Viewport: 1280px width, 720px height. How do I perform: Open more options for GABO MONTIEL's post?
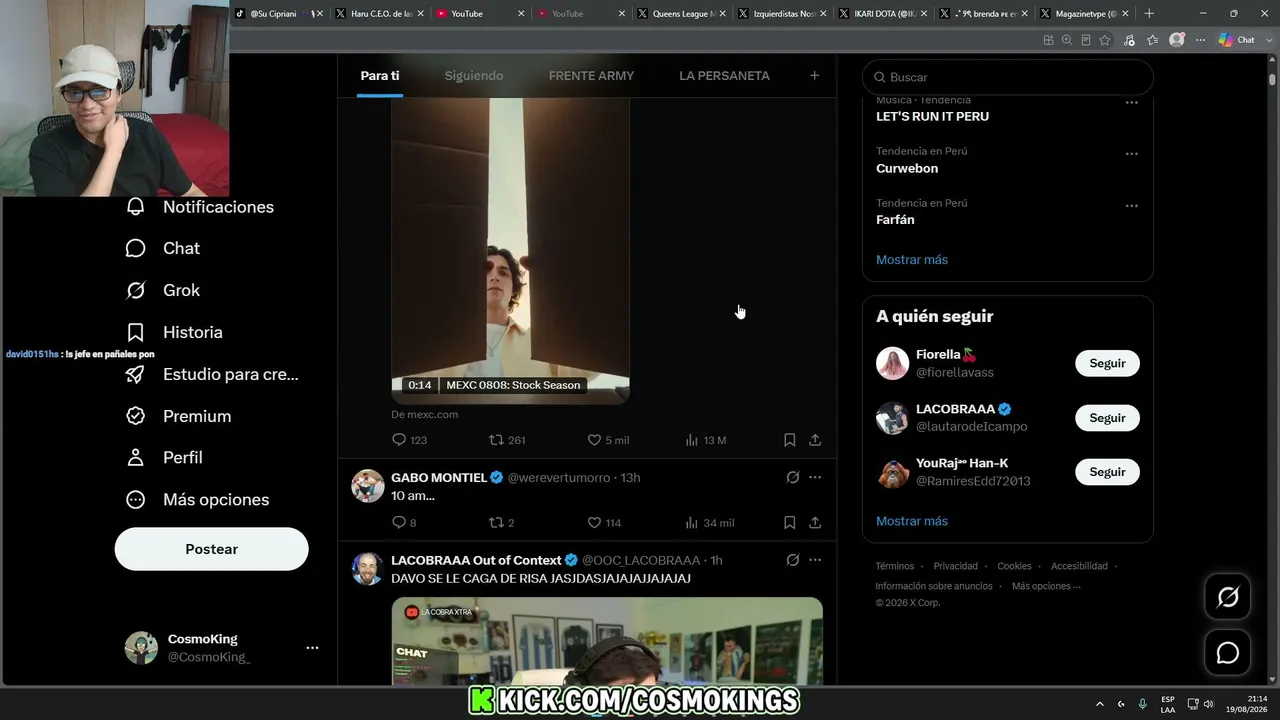(815, 477)
